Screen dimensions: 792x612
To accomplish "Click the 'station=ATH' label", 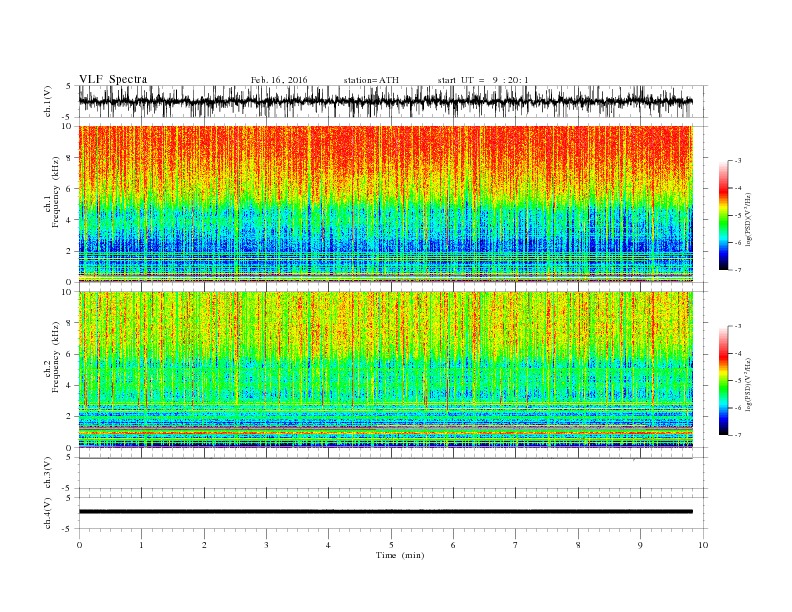I will 371,80.
